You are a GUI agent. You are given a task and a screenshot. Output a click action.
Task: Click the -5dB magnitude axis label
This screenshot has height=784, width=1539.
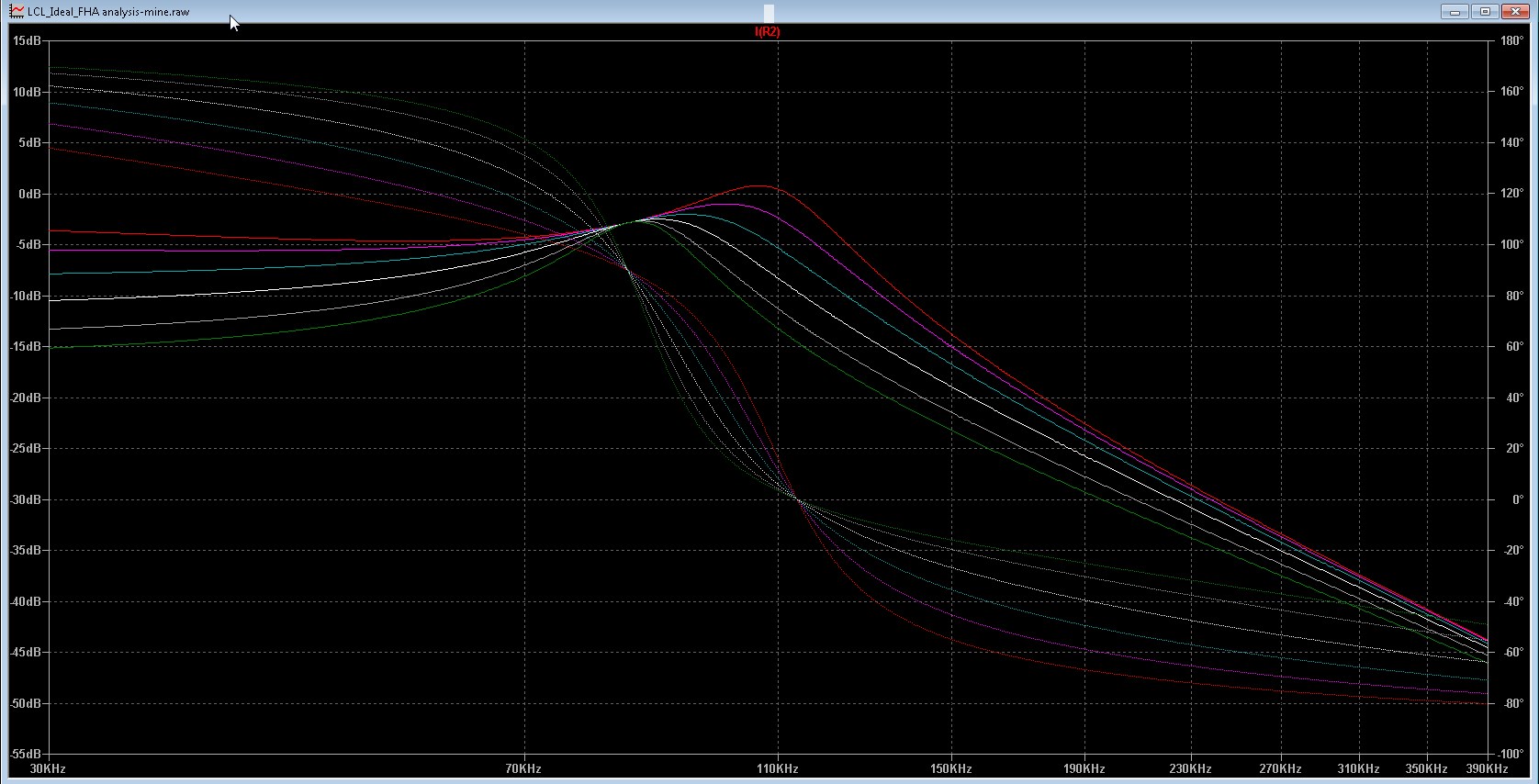[28, 245]
